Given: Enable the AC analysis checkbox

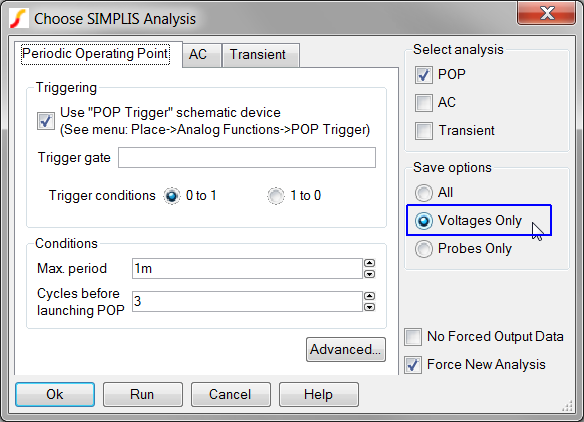Looking at the screenshot, I should 424,103.
